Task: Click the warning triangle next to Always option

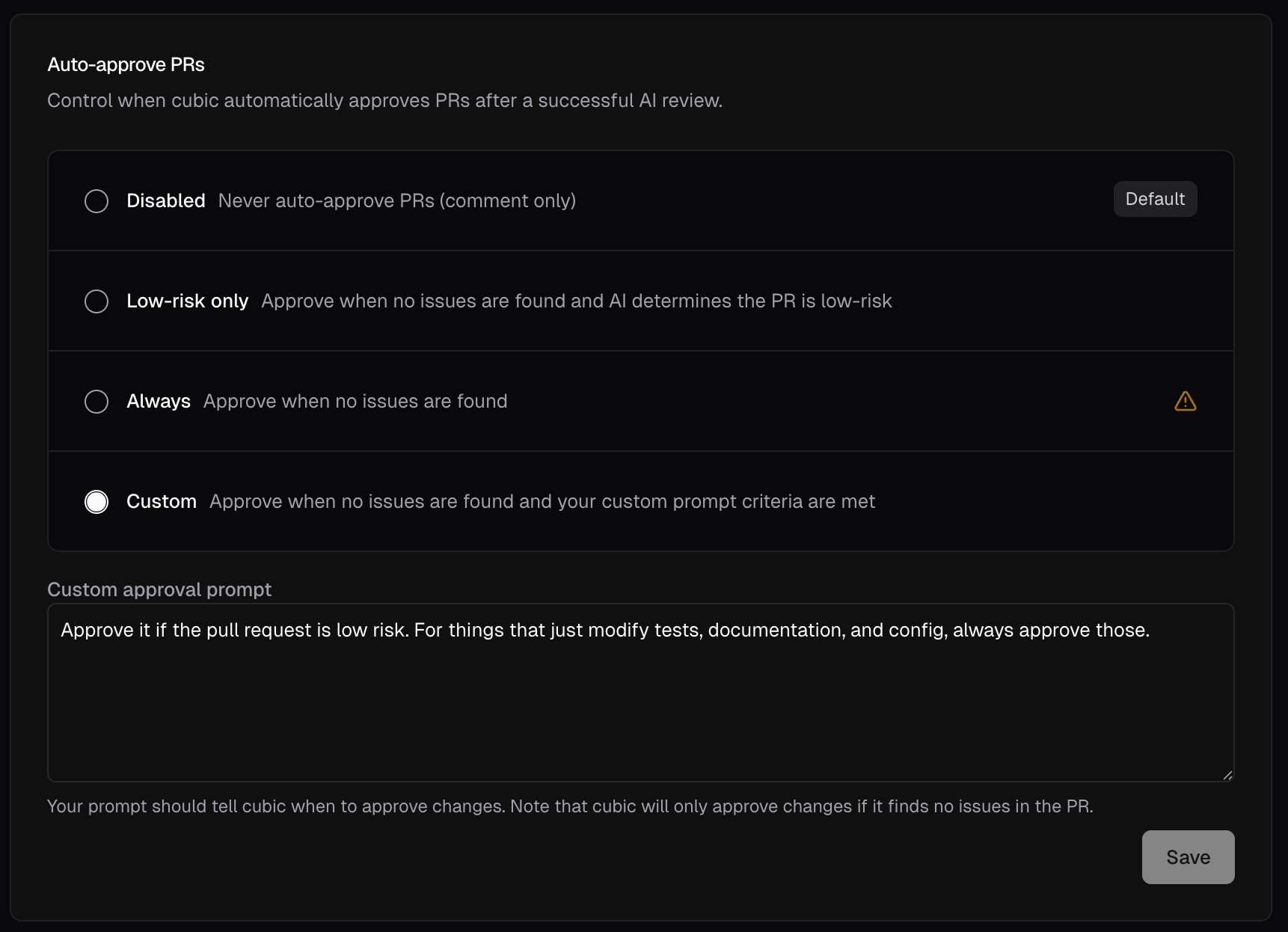Action: [1186, 401]
